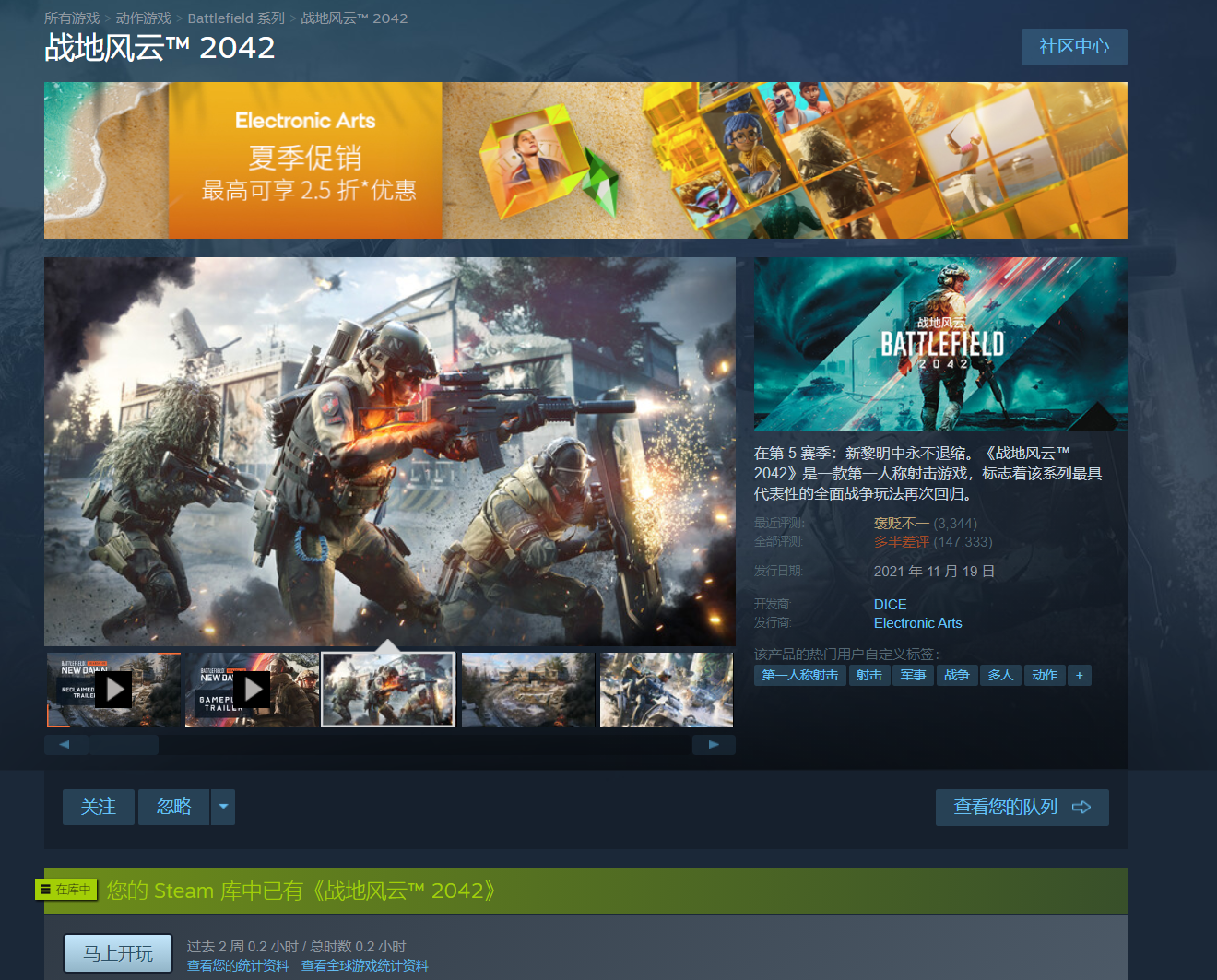Open developer DICE link

(x=890, y=605)
